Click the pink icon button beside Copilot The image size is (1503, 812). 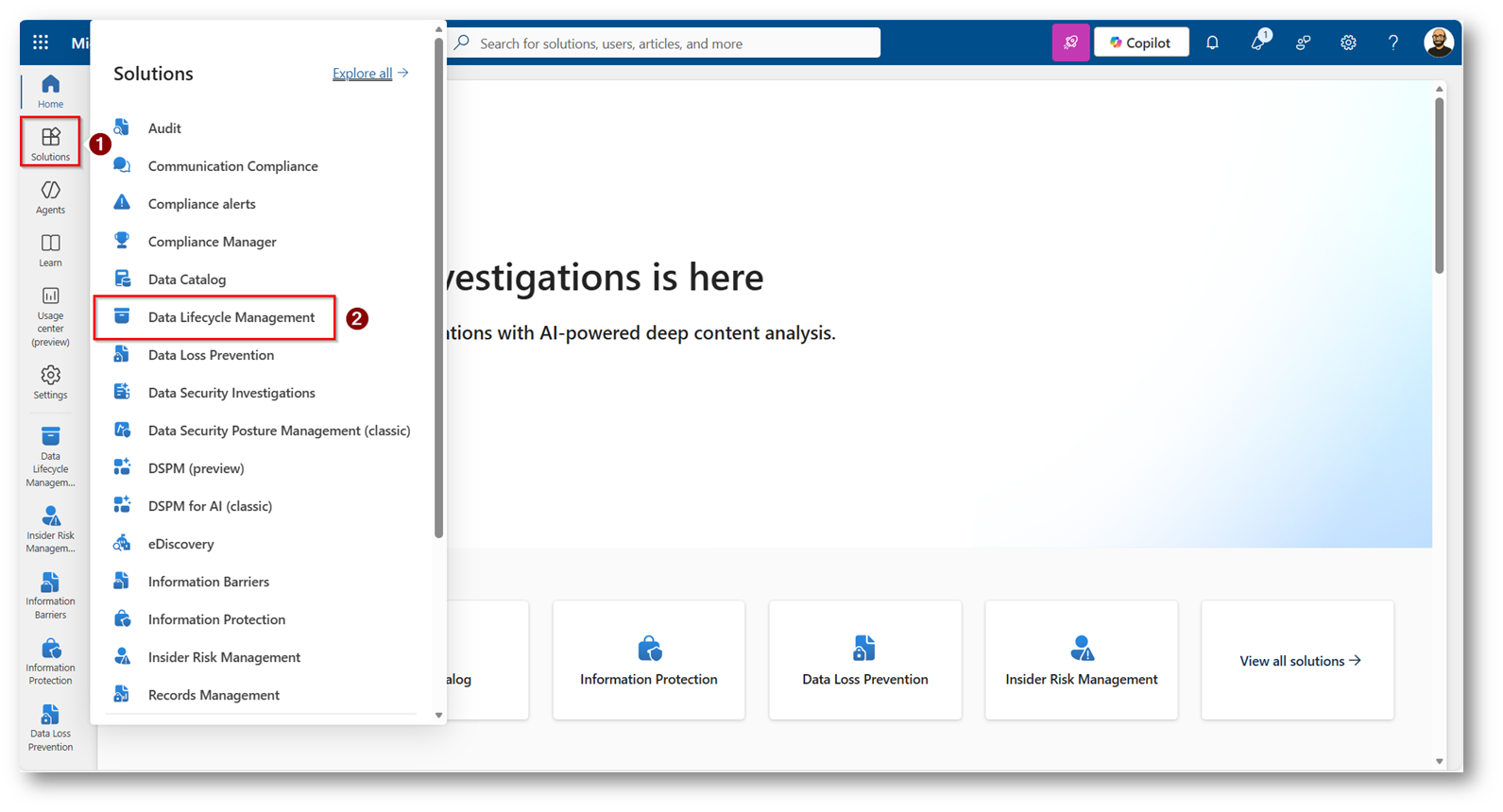tap(1070, 42)
